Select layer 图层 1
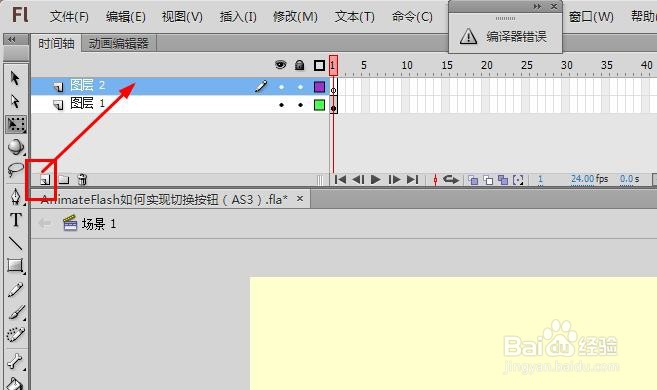This screenshot has height=390, width=657. pos(180,104)
